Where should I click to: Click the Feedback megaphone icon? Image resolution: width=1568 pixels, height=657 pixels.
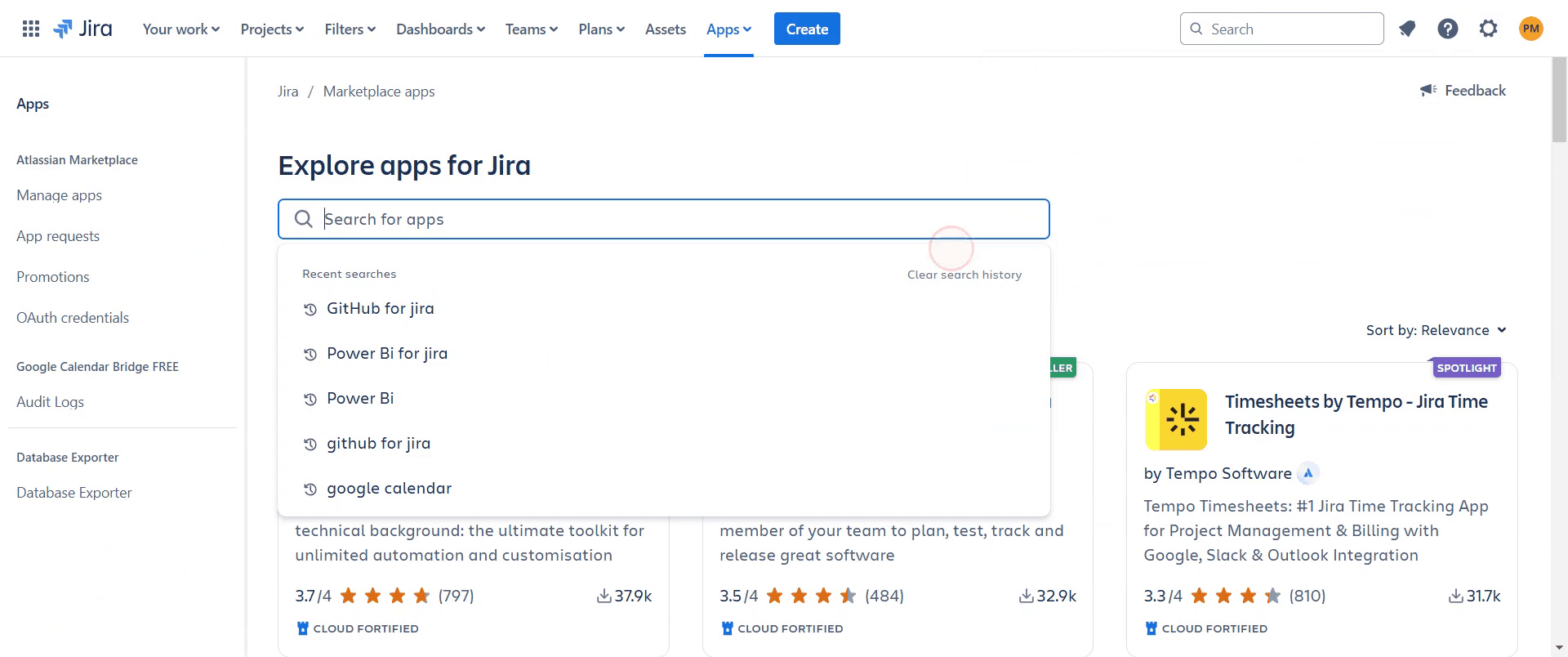click(1428, 90)
